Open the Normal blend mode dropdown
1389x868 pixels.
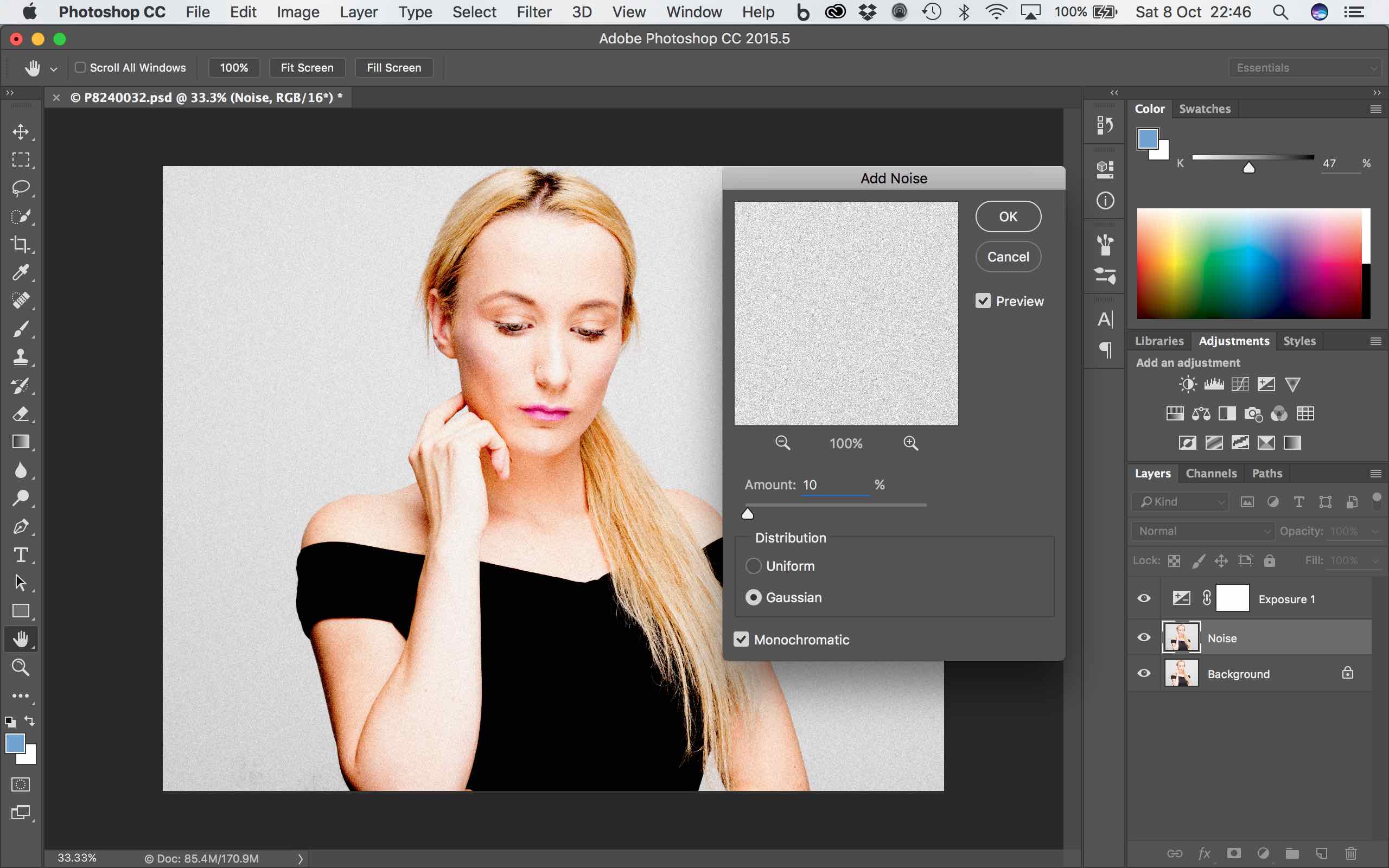[x=1202, y=531]
